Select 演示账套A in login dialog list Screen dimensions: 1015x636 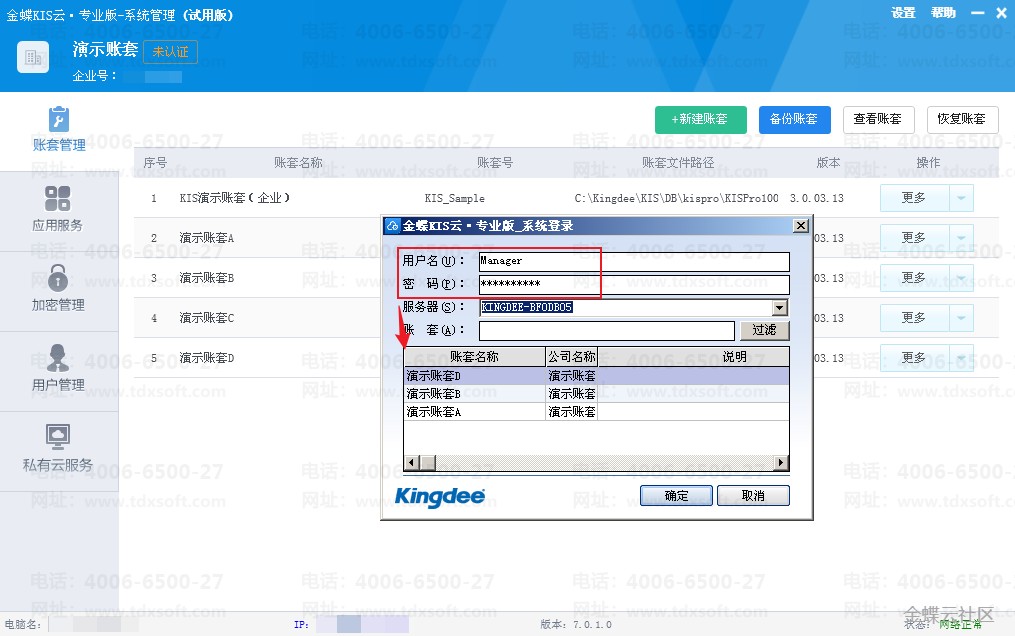click(596, 412)
